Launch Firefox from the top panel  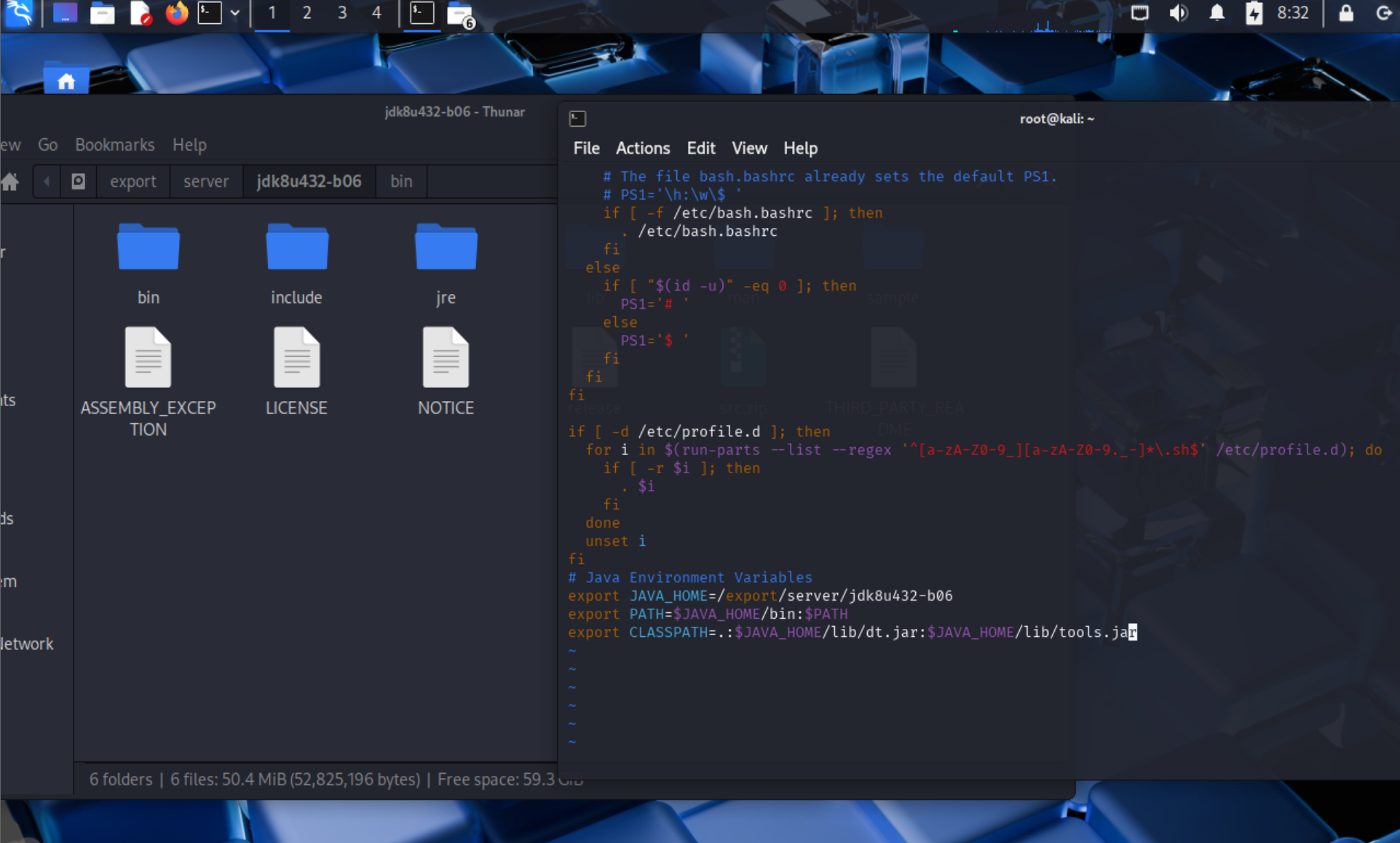point(176,13)
